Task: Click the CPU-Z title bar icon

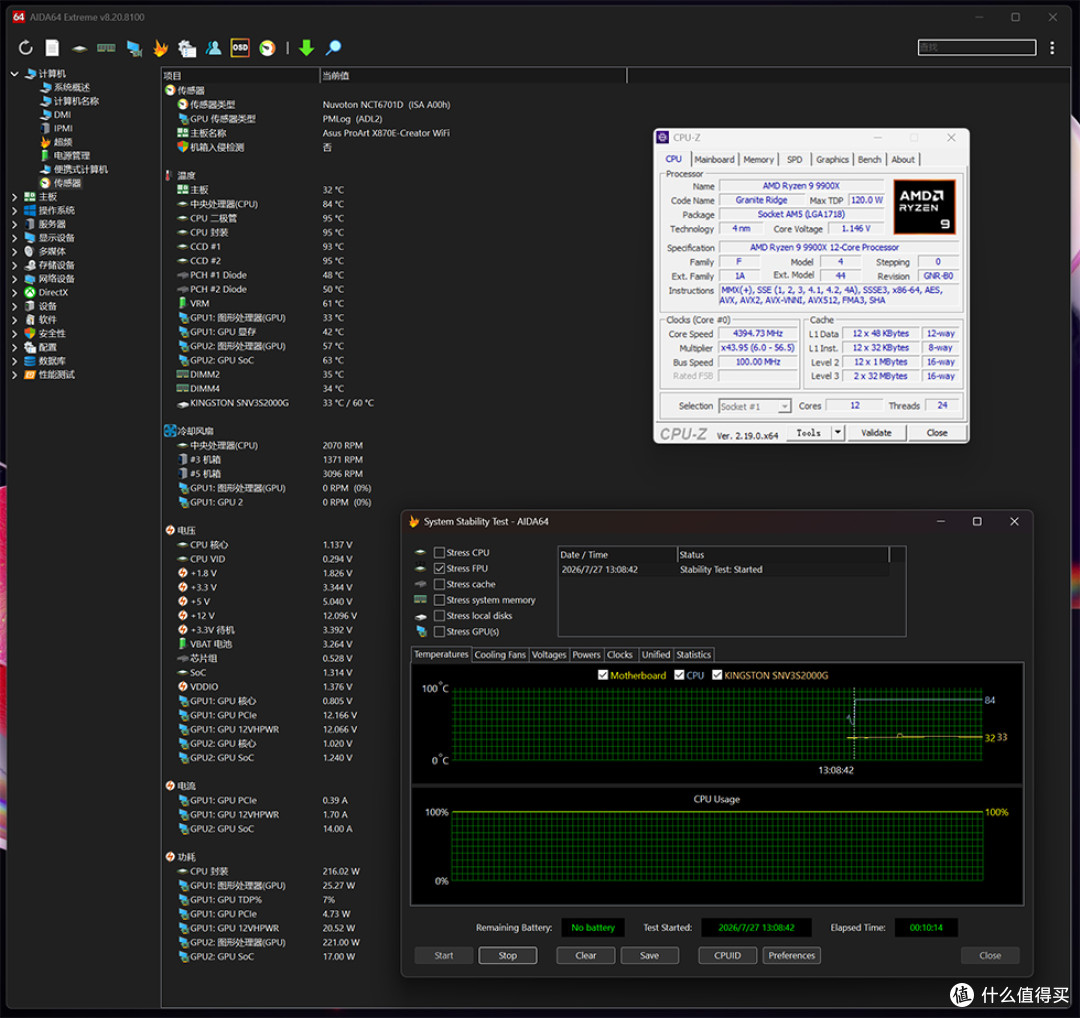Action: point(663,137)
